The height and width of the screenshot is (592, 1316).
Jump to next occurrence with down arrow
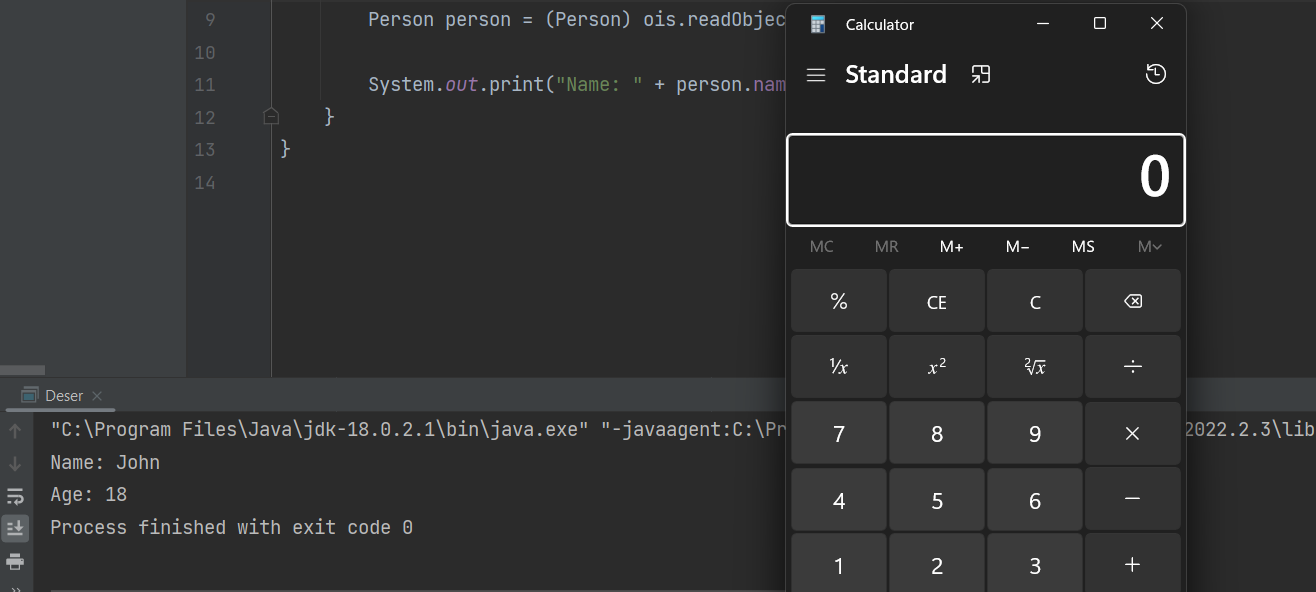(15, 463)
